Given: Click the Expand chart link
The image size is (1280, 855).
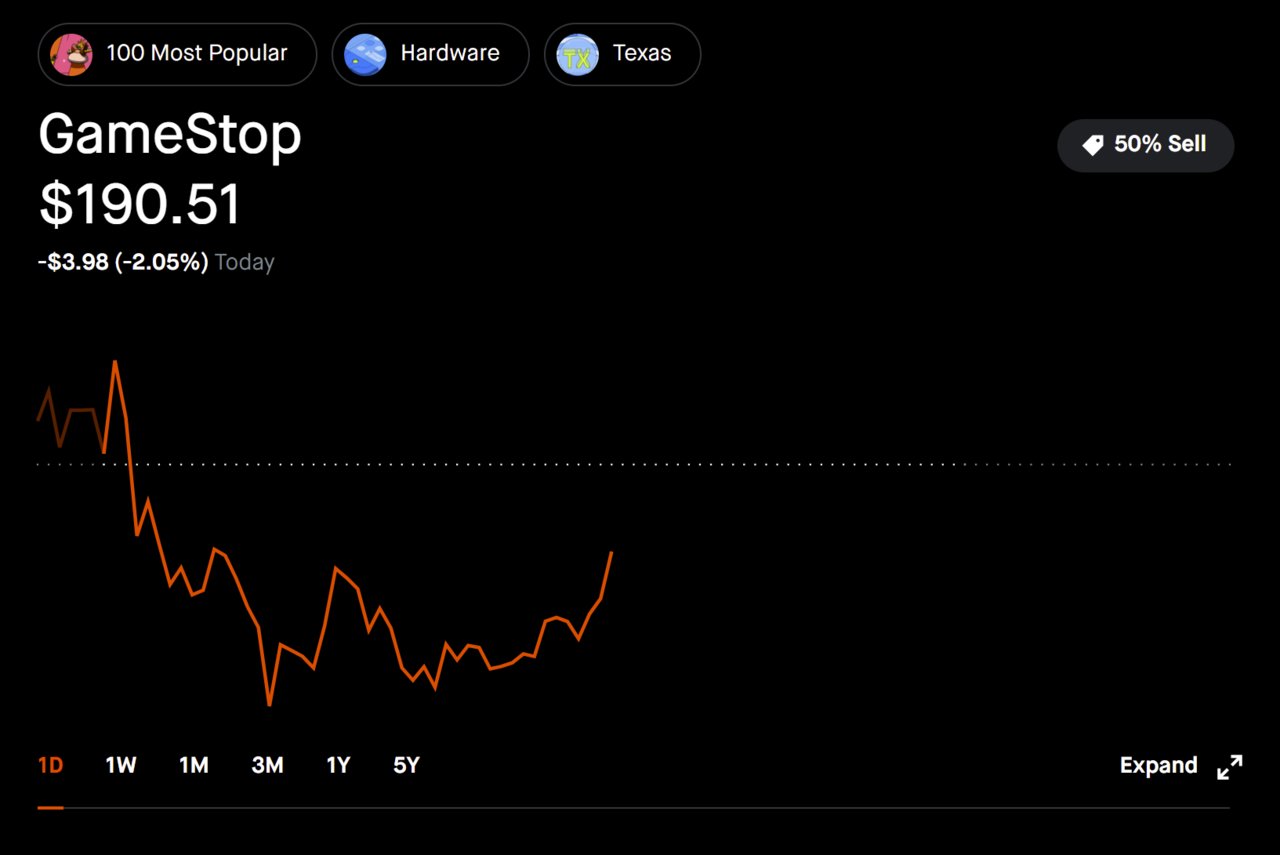Looking at the screenshot, I should point(1158,766).
